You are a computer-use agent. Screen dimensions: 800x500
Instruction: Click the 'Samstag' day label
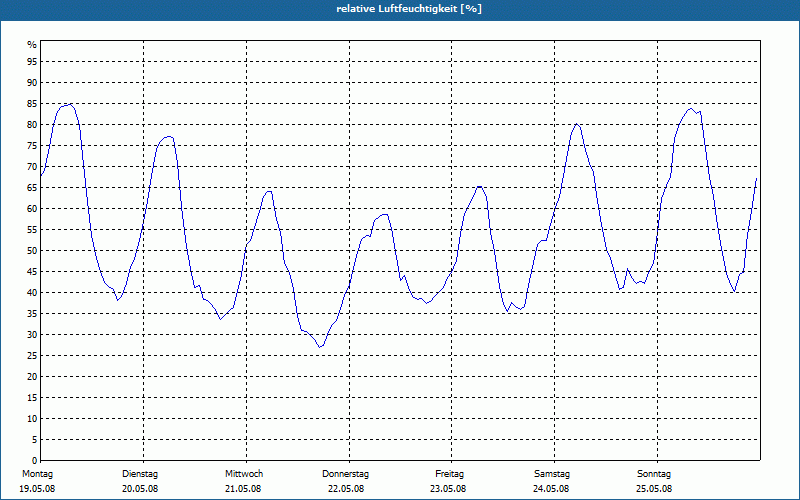[552, 474]
